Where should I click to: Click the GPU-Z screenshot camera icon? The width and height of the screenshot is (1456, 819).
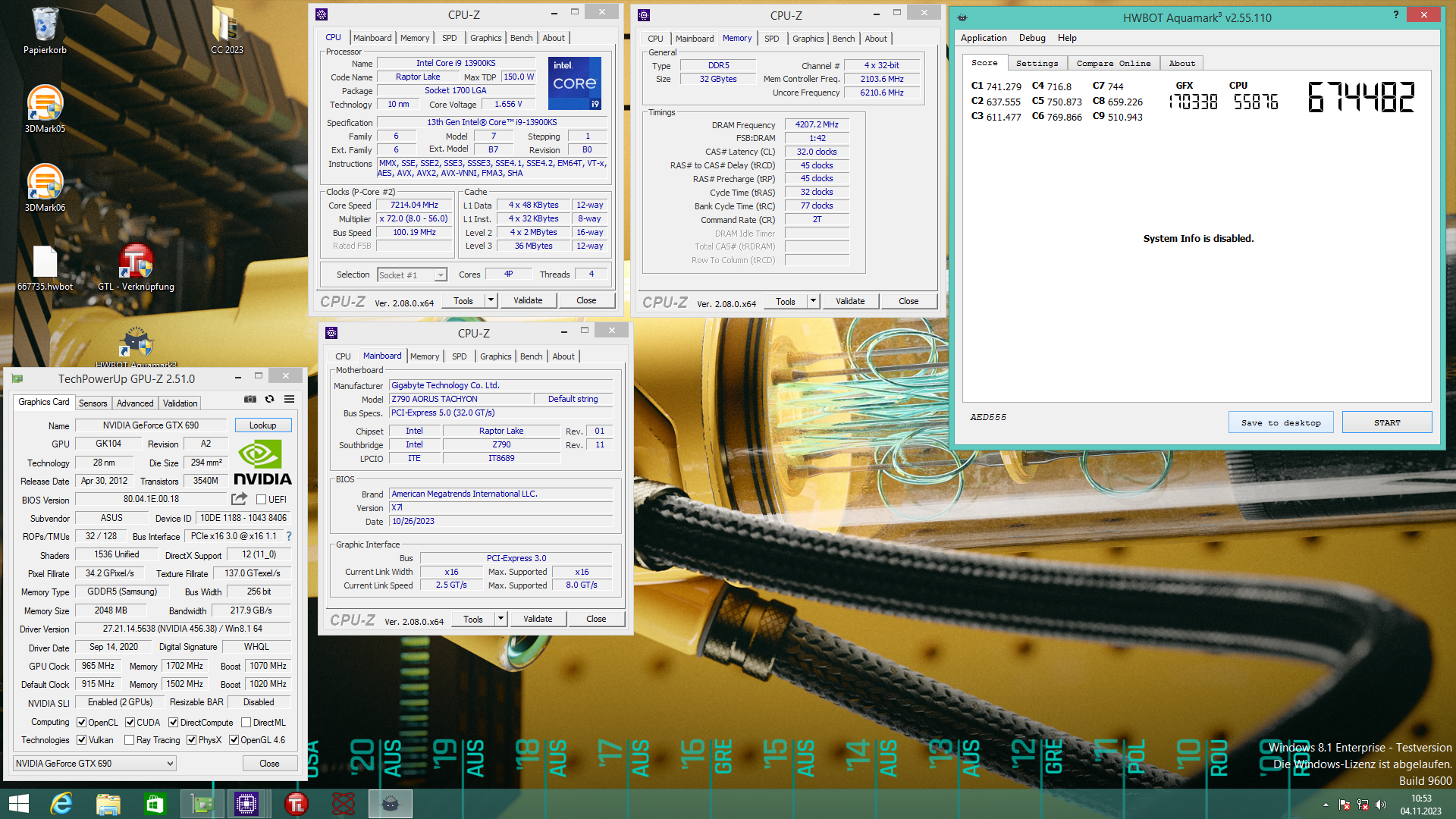250,399
